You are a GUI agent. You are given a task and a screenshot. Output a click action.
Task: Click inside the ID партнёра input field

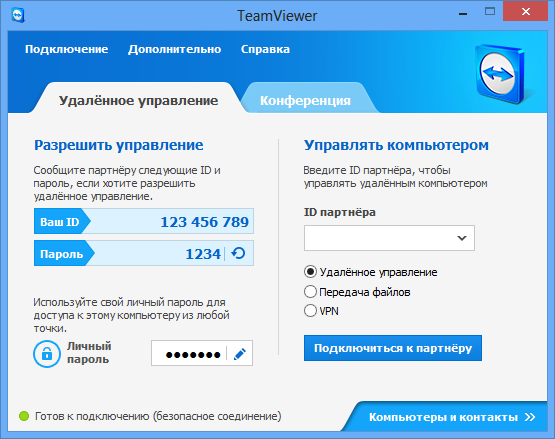380,238
